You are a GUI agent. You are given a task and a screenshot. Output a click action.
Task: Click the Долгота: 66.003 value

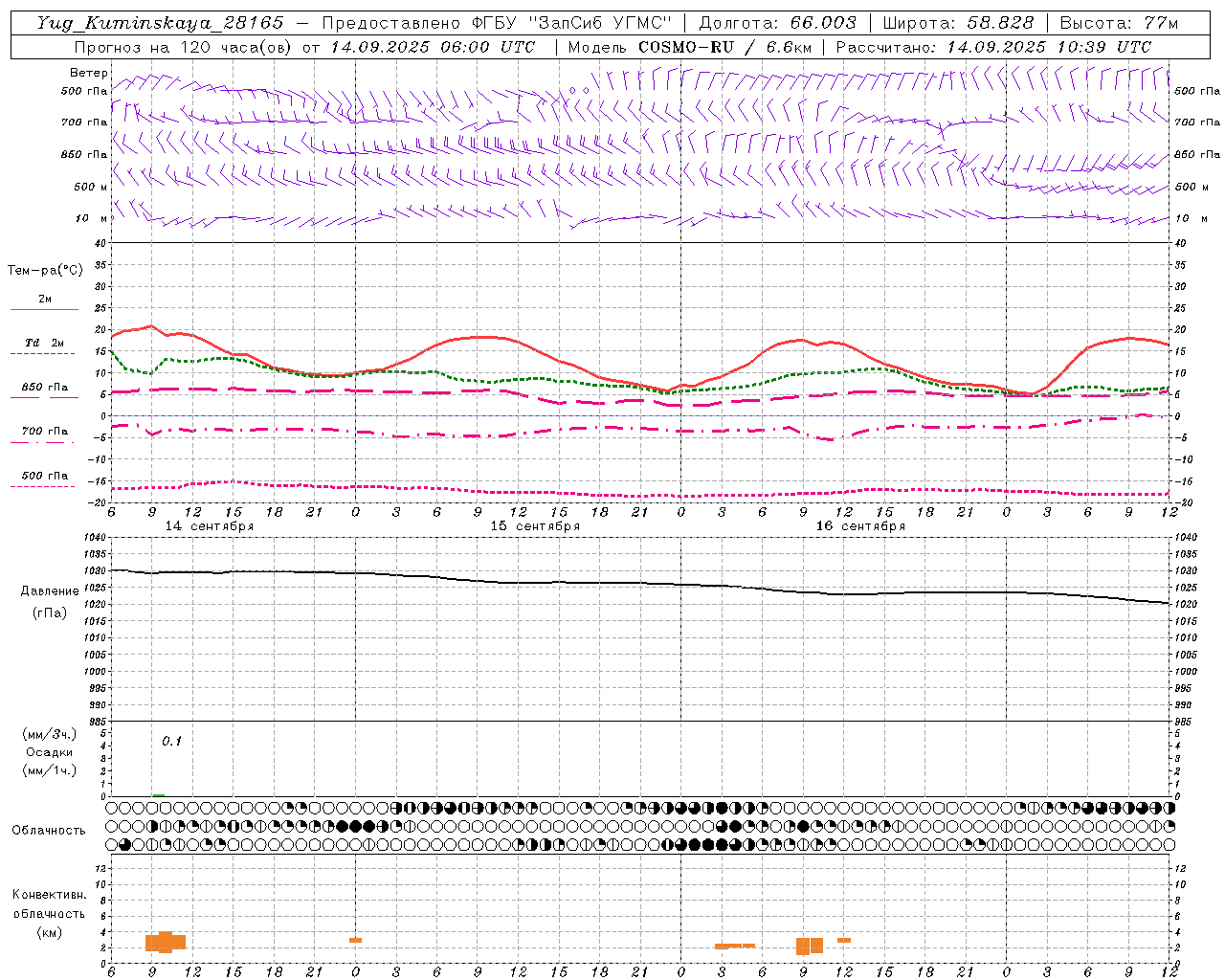pyautogui.click(x=777, y=23)
